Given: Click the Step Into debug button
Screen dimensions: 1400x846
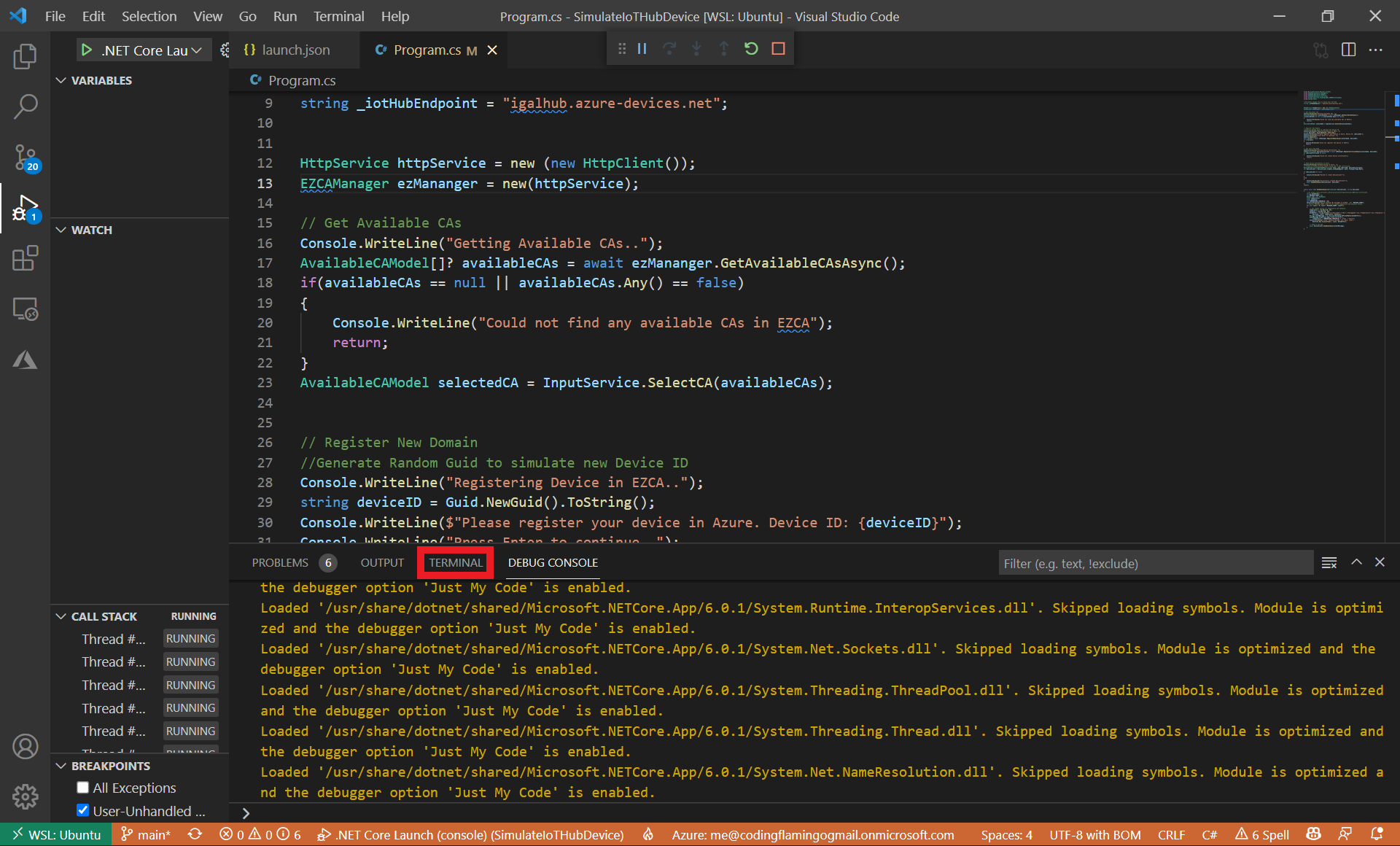Looking at the screenshot, I should pos(696,49).
